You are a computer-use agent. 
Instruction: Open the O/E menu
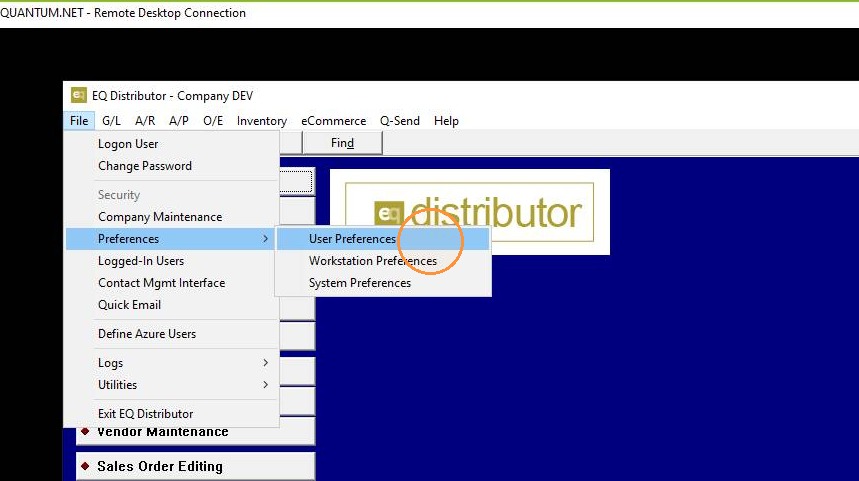[213, 121]
